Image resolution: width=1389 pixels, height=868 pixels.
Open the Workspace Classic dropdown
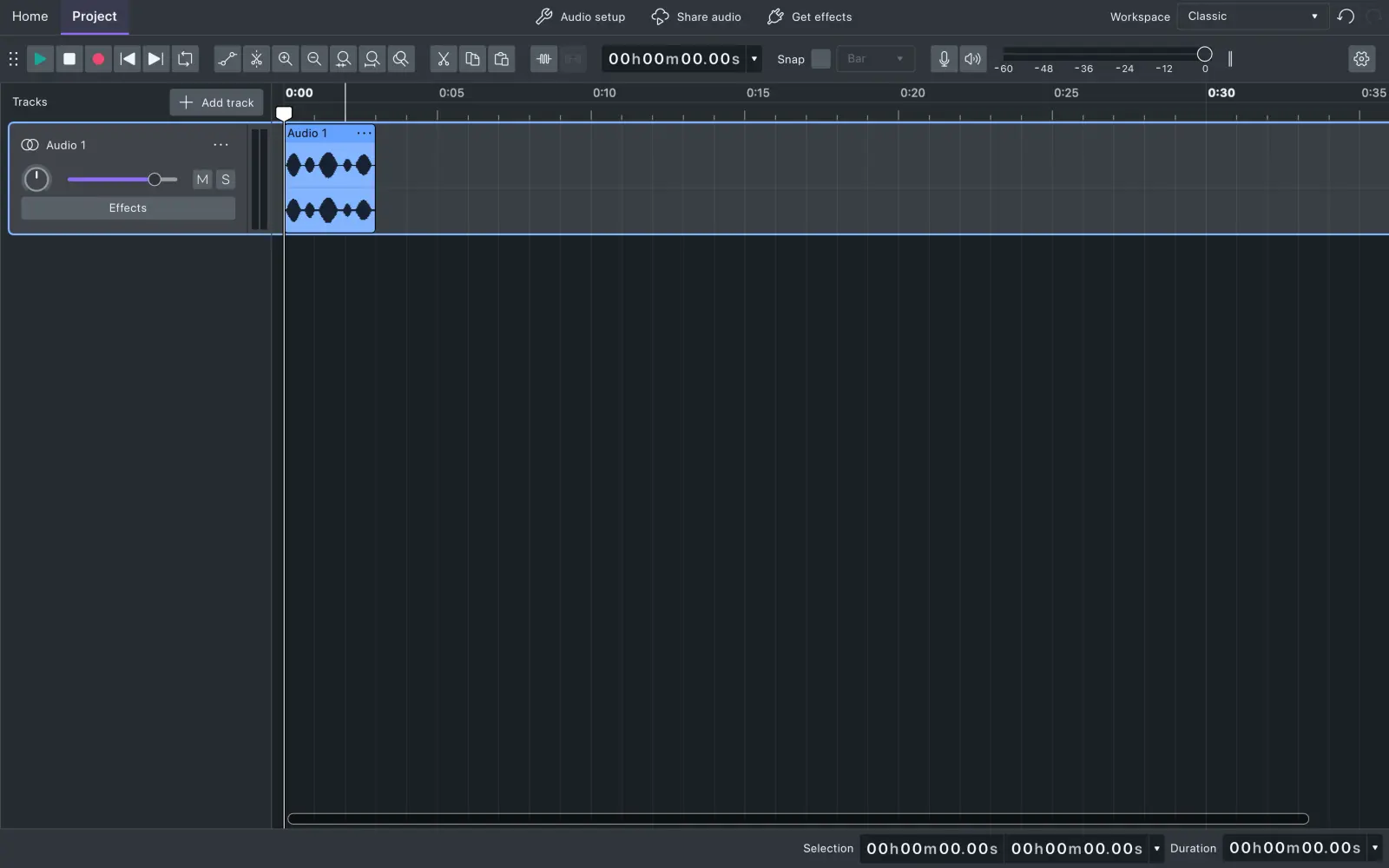(x=1253, y=16)
